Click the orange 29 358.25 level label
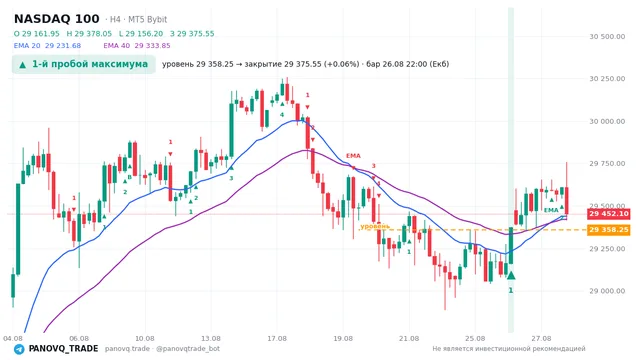The image size is (640, 360). 609,230
